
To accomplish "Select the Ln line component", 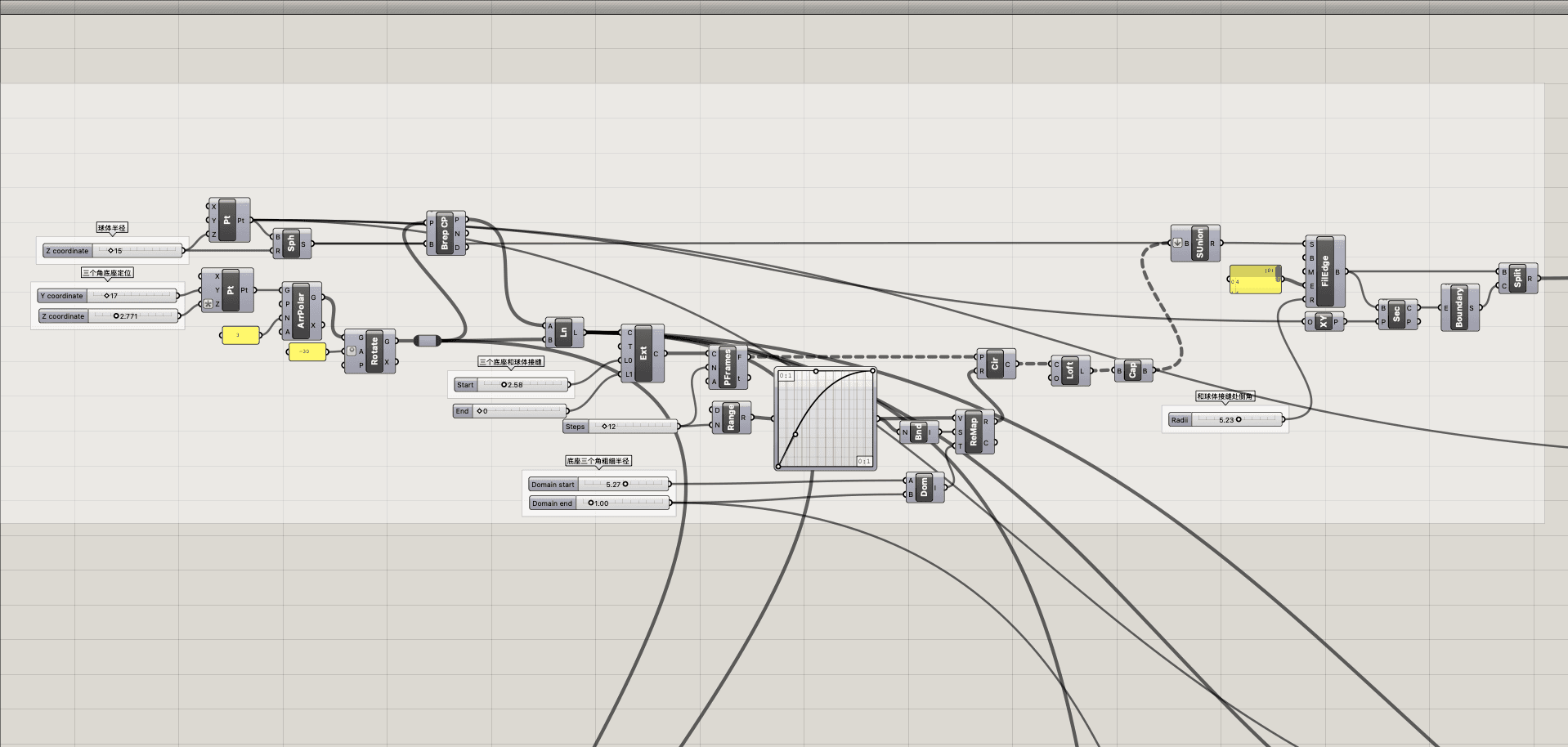I will click(x=563, y=333).
